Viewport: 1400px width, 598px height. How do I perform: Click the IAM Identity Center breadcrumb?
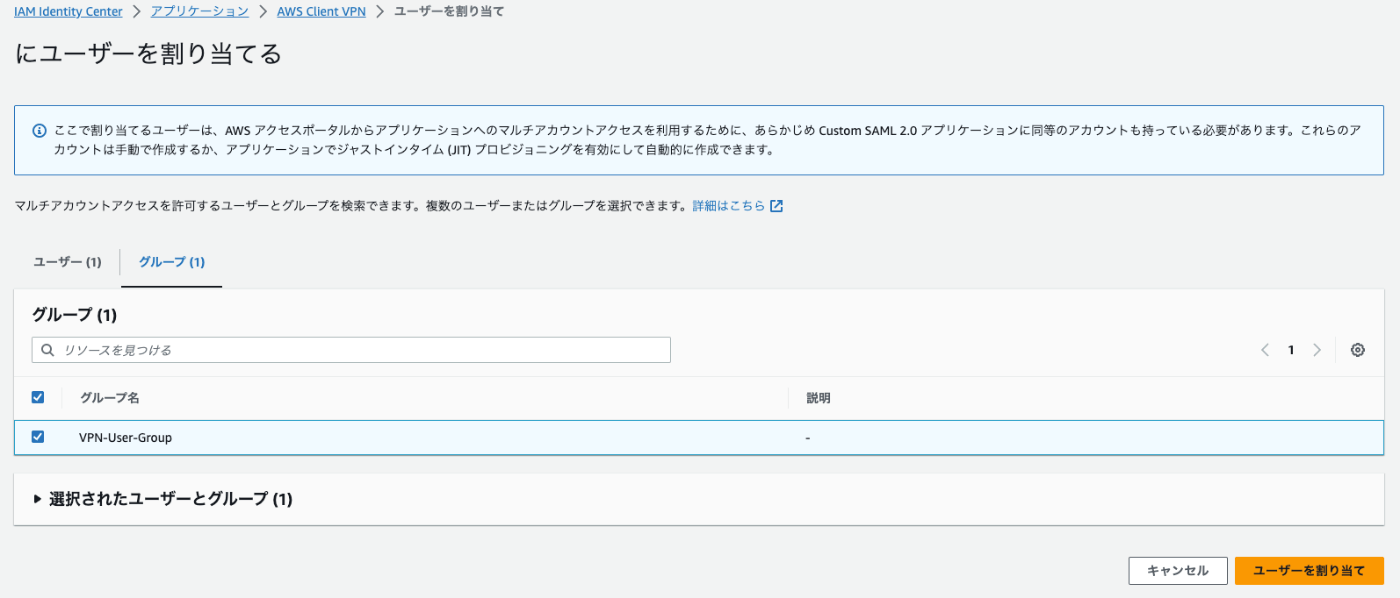(69, 12)
